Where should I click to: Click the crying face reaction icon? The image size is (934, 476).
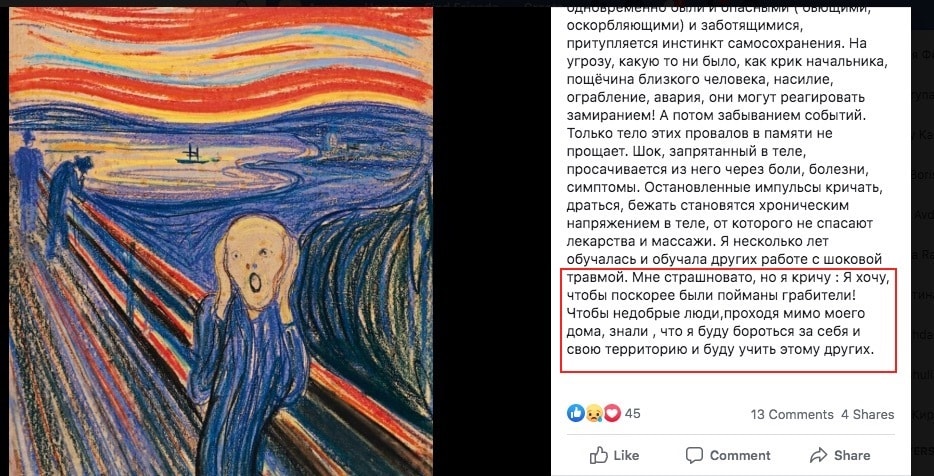coord(594,413)
